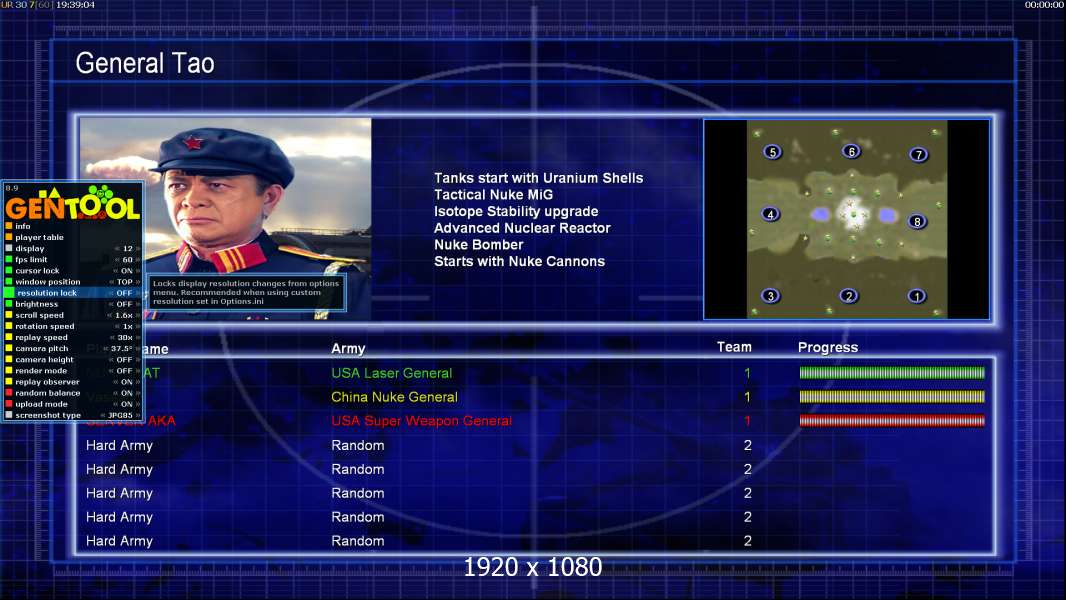Screen dimensions: 1066x600
Task: Click the left arrow before fps limit 60
Action: tap(117, 260)
